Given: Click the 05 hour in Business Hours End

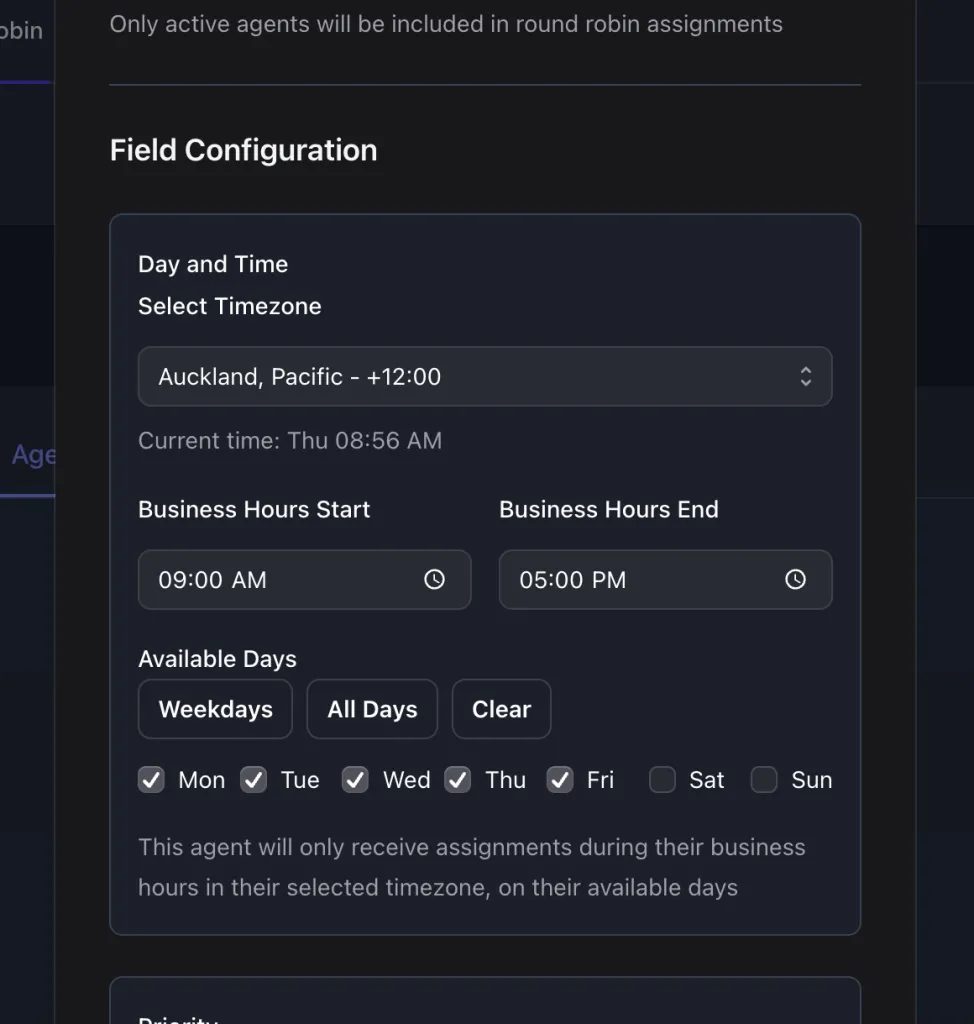Looking at the screenshot, I should click(532, 580).
